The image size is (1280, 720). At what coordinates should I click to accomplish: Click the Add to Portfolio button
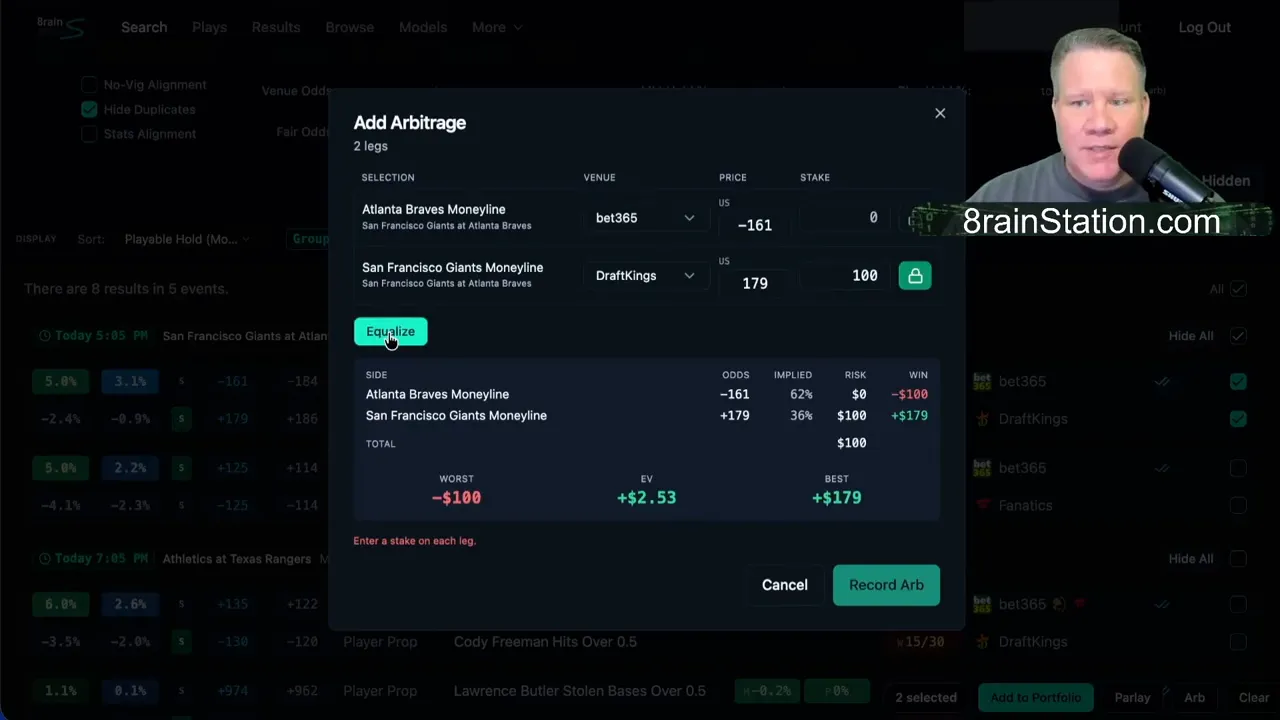(x=1035, y=698)
